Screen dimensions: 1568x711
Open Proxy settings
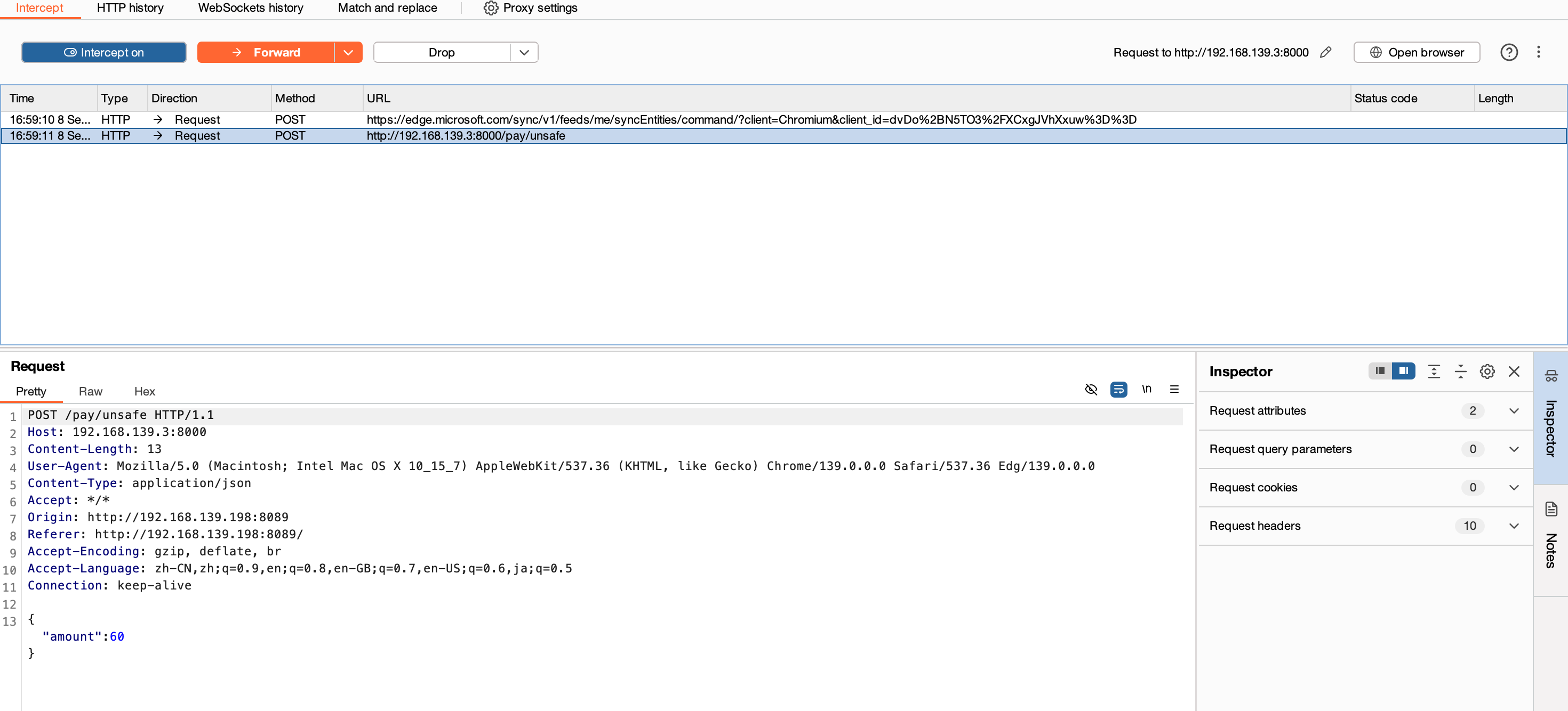tap(530, 8)
